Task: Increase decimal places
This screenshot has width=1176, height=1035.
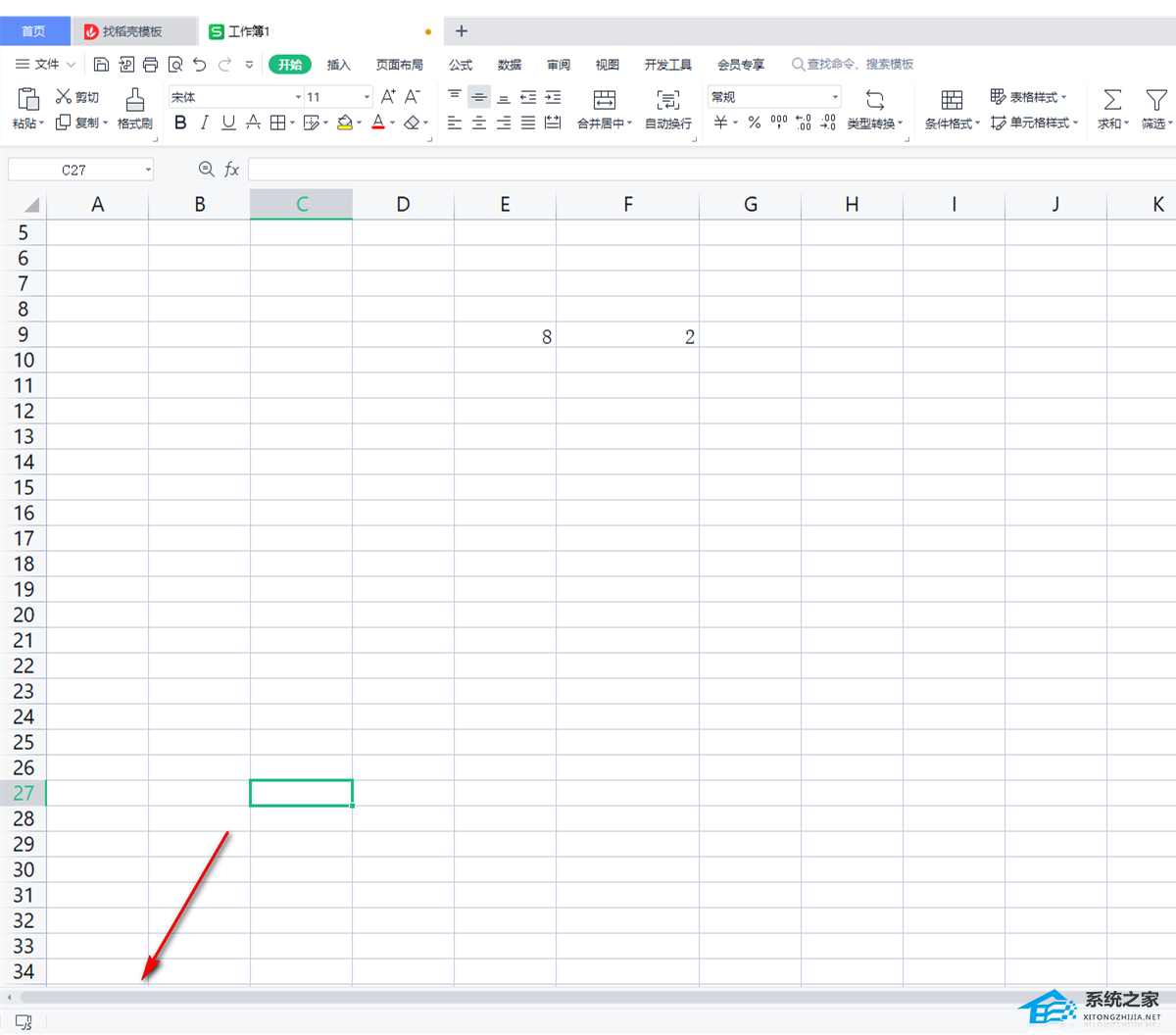Action: (x=804, y=123)
